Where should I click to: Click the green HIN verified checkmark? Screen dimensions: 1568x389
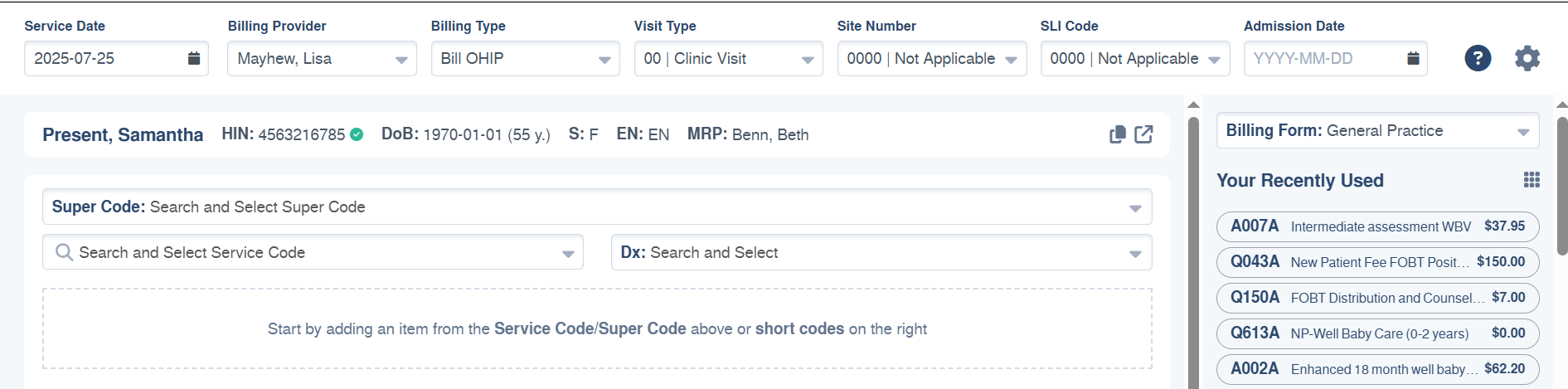tap(357, 134)
